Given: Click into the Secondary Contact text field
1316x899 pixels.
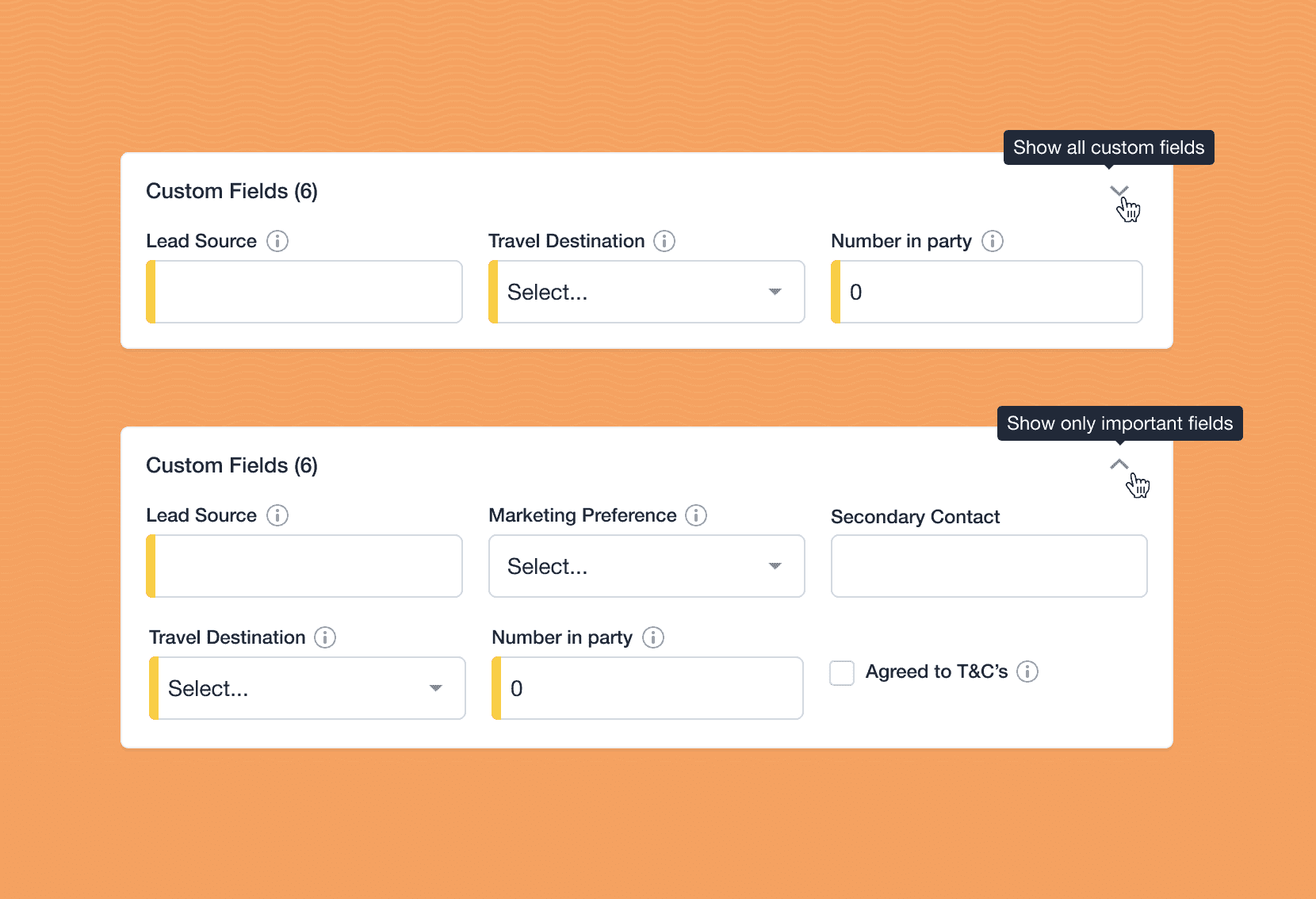Looking at the screenshot, I should 989,566.
